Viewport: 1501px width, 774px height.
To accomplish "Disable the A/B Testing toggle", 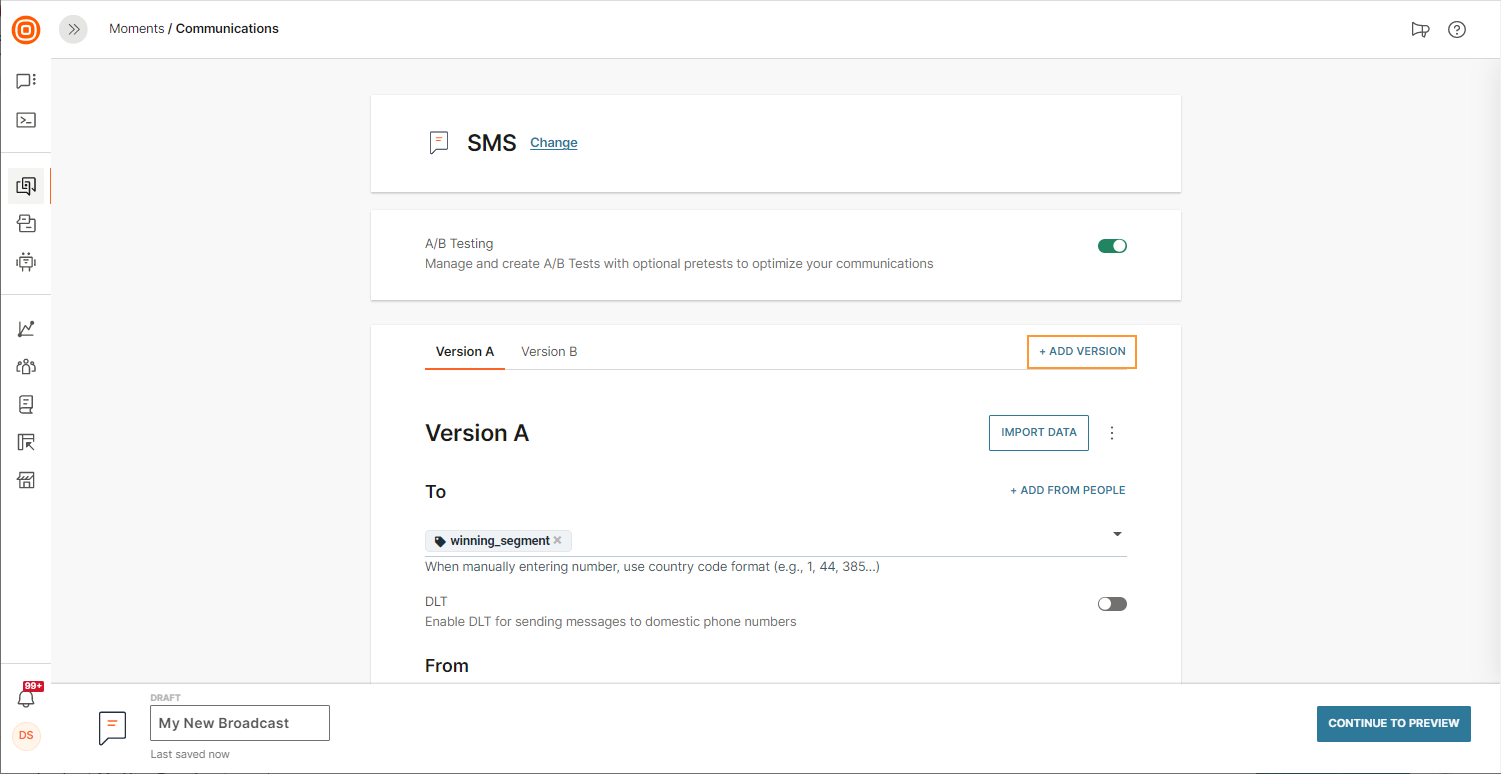I will (1112, 246).
